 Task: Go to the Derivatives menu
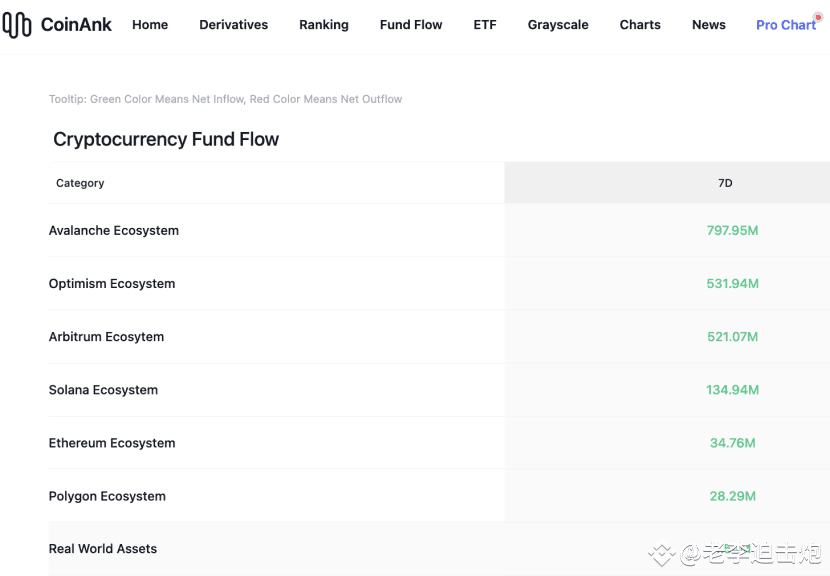233,25
